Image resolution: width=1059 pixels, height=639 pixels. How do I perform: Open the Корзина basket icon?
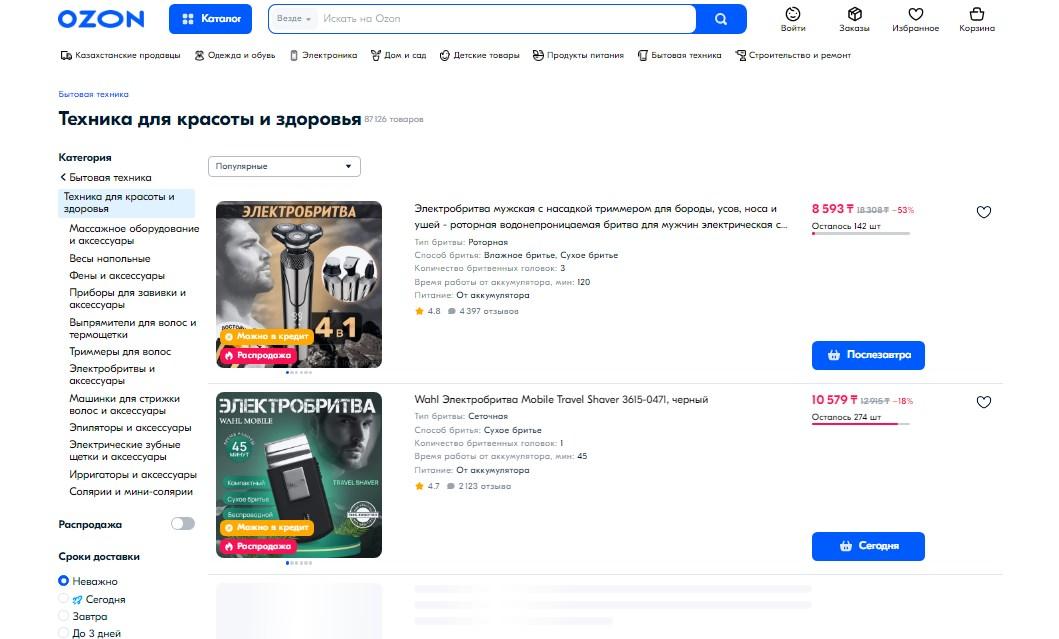pyautogui.click(x=977, y=14)
